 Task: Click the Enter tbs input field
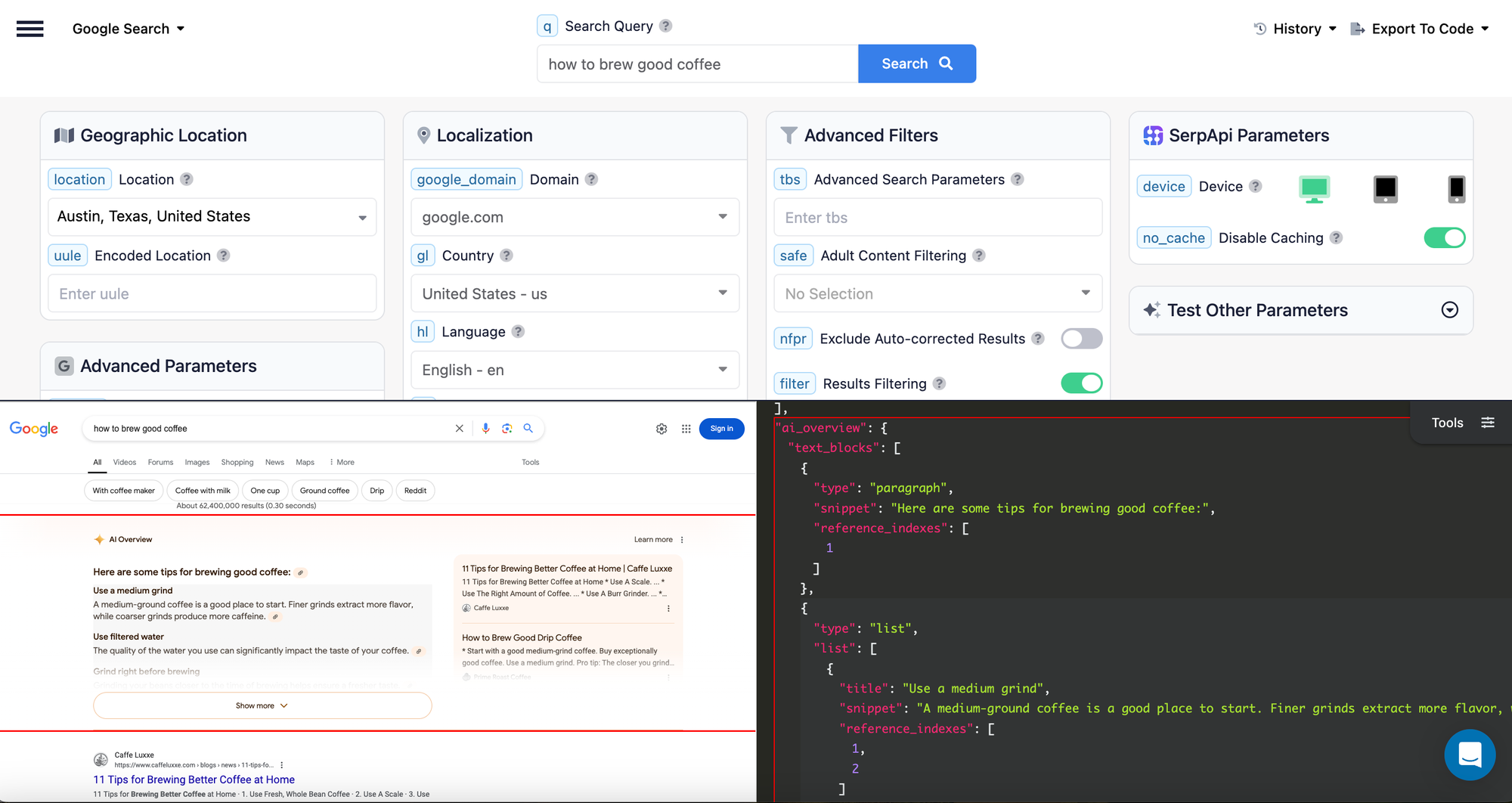coord(938,217)
